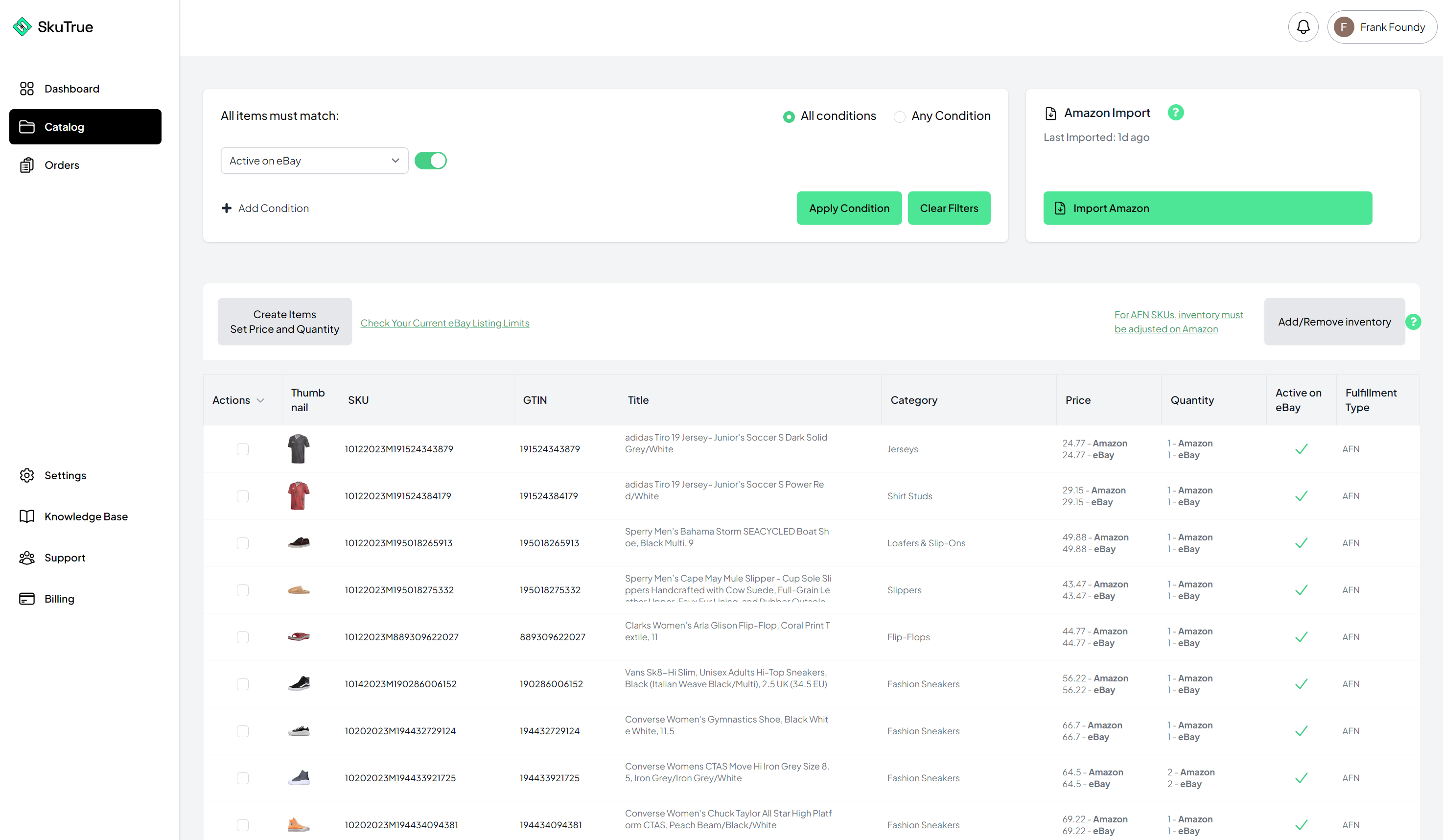Open the Frank Foundy account menu

tap(1382, 26)
